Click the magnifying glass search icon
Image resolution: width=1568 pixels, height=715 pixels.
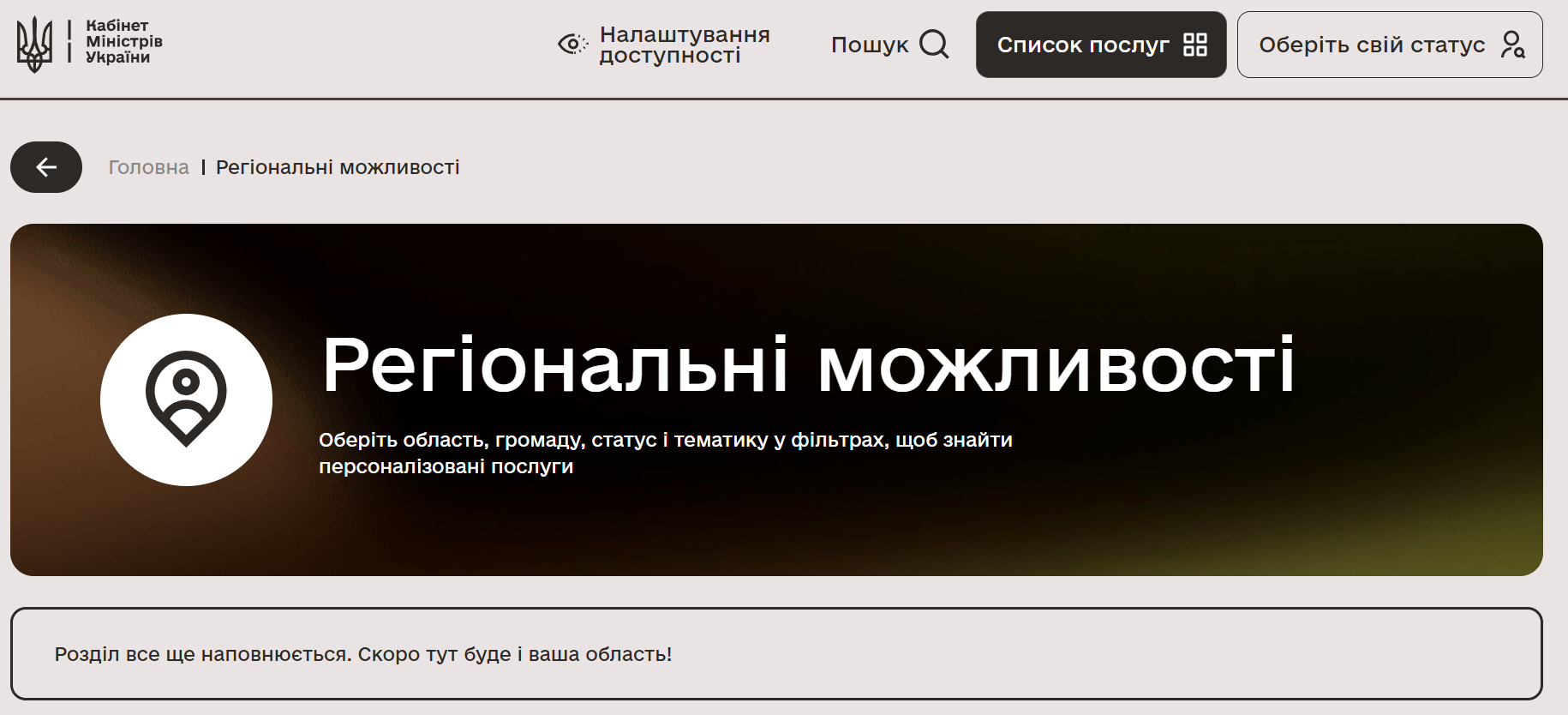[934, 44]
